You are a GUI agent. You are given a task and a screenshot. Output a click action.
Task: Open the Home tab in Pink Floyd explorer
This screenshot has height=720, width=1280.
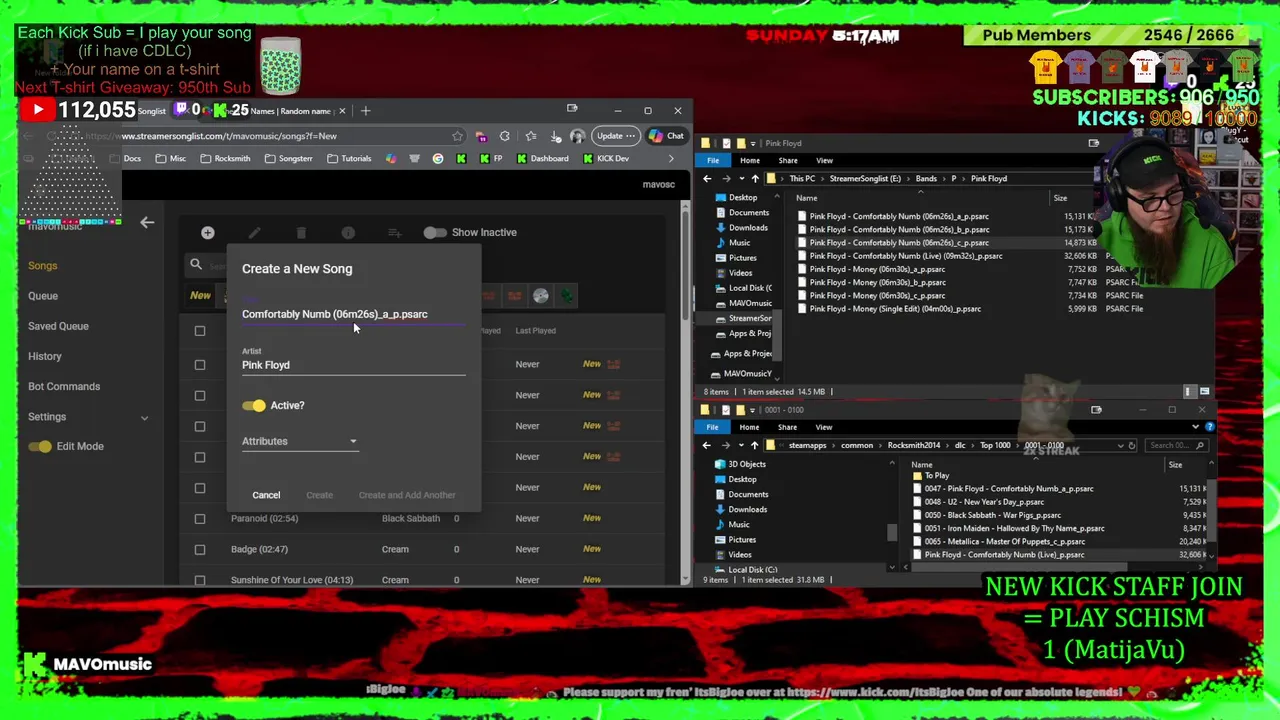point(750,160)
